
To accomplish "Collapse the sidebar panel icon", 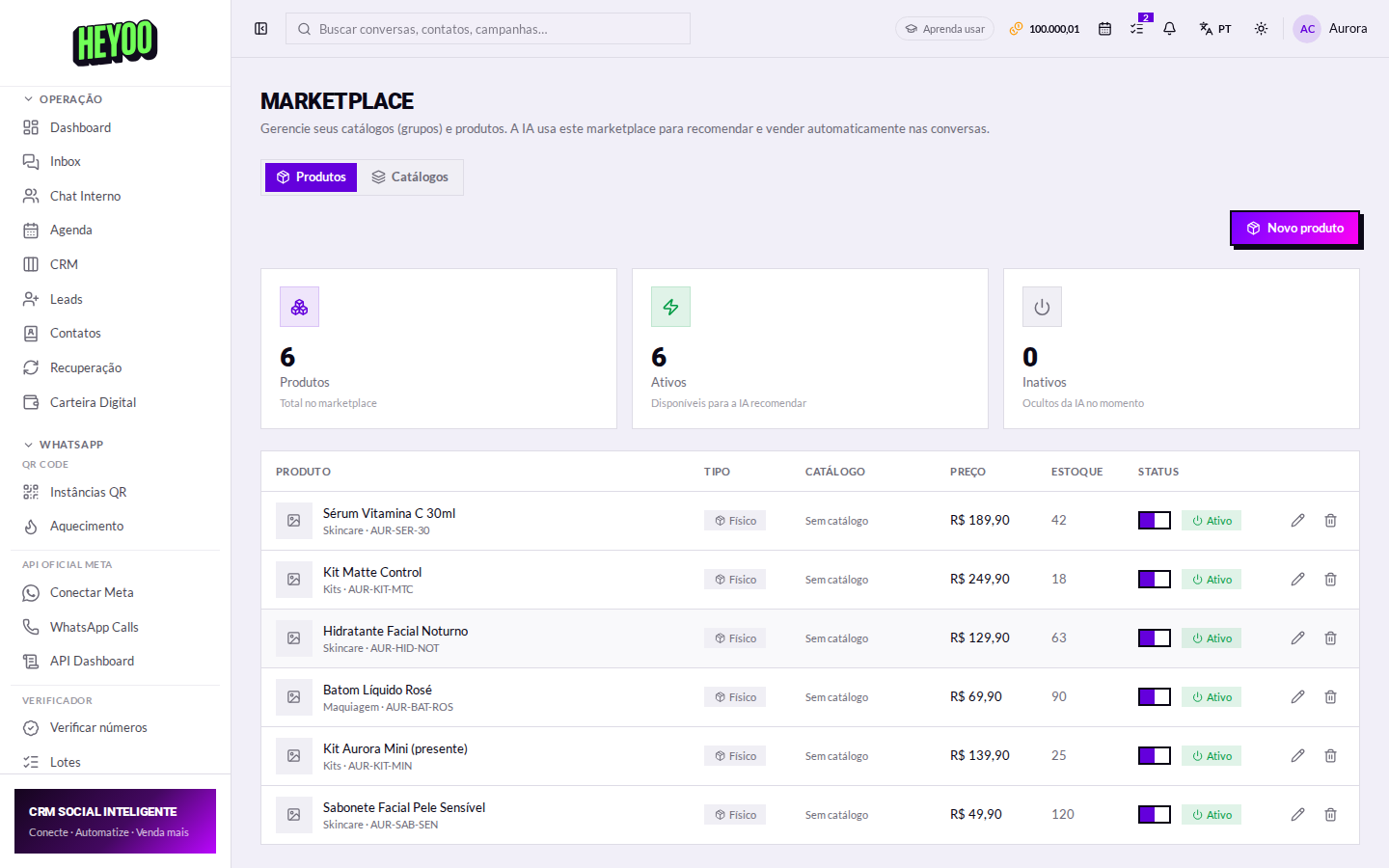I will tap(260, 29).
